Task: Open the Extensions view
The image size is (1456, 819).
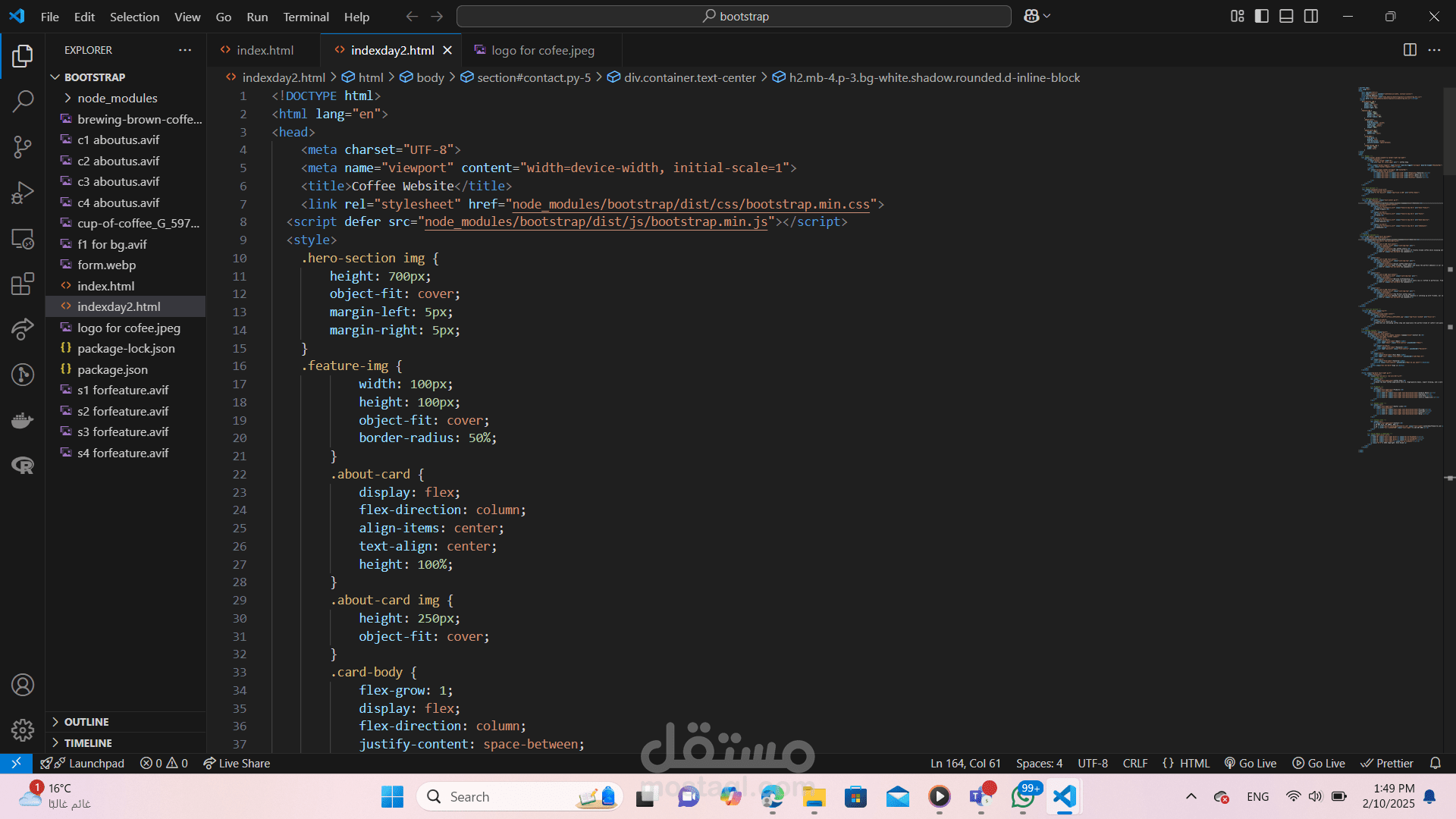Action: 23,284
